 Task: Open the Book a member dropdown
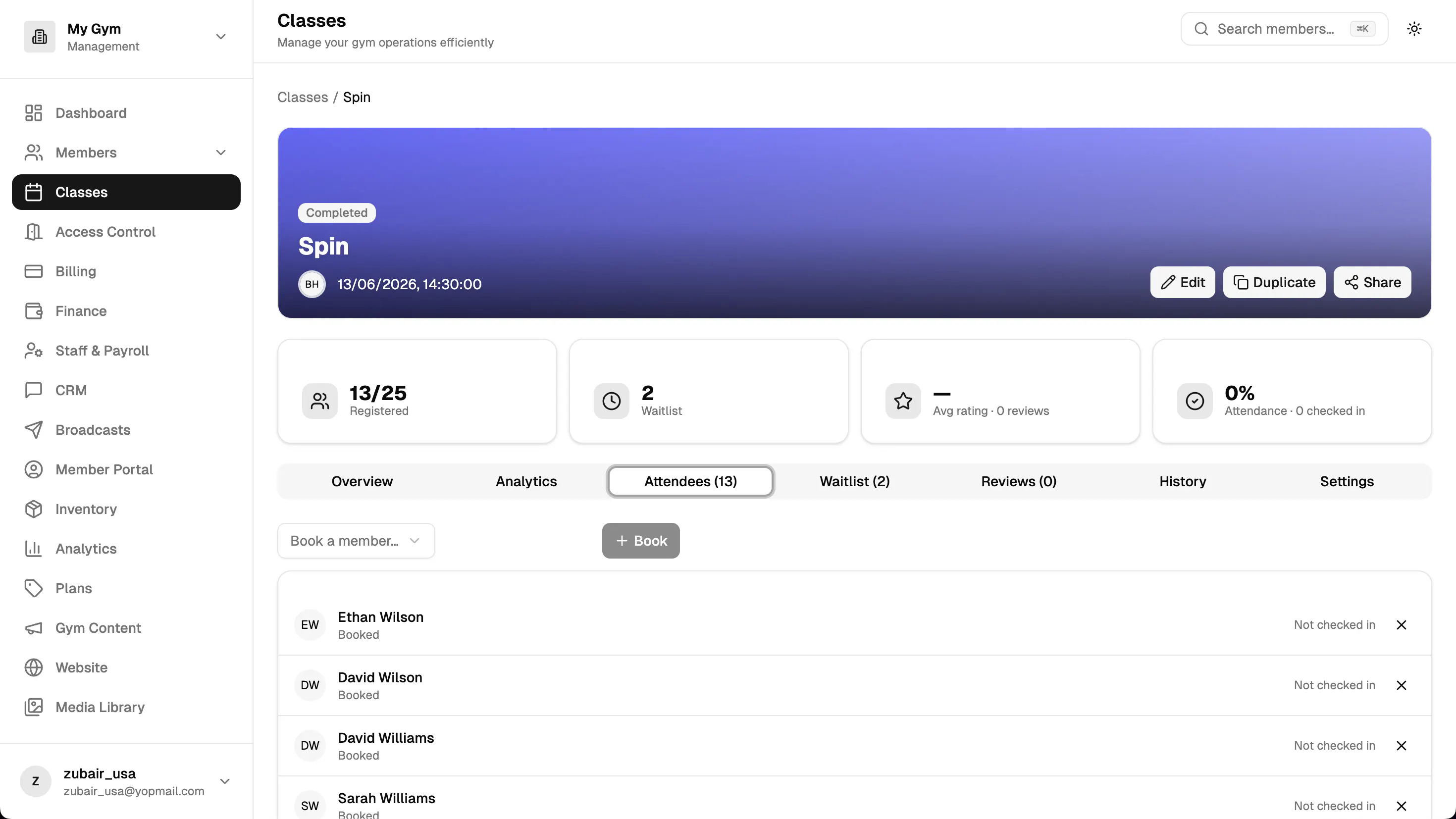click(x=356, y=541)
